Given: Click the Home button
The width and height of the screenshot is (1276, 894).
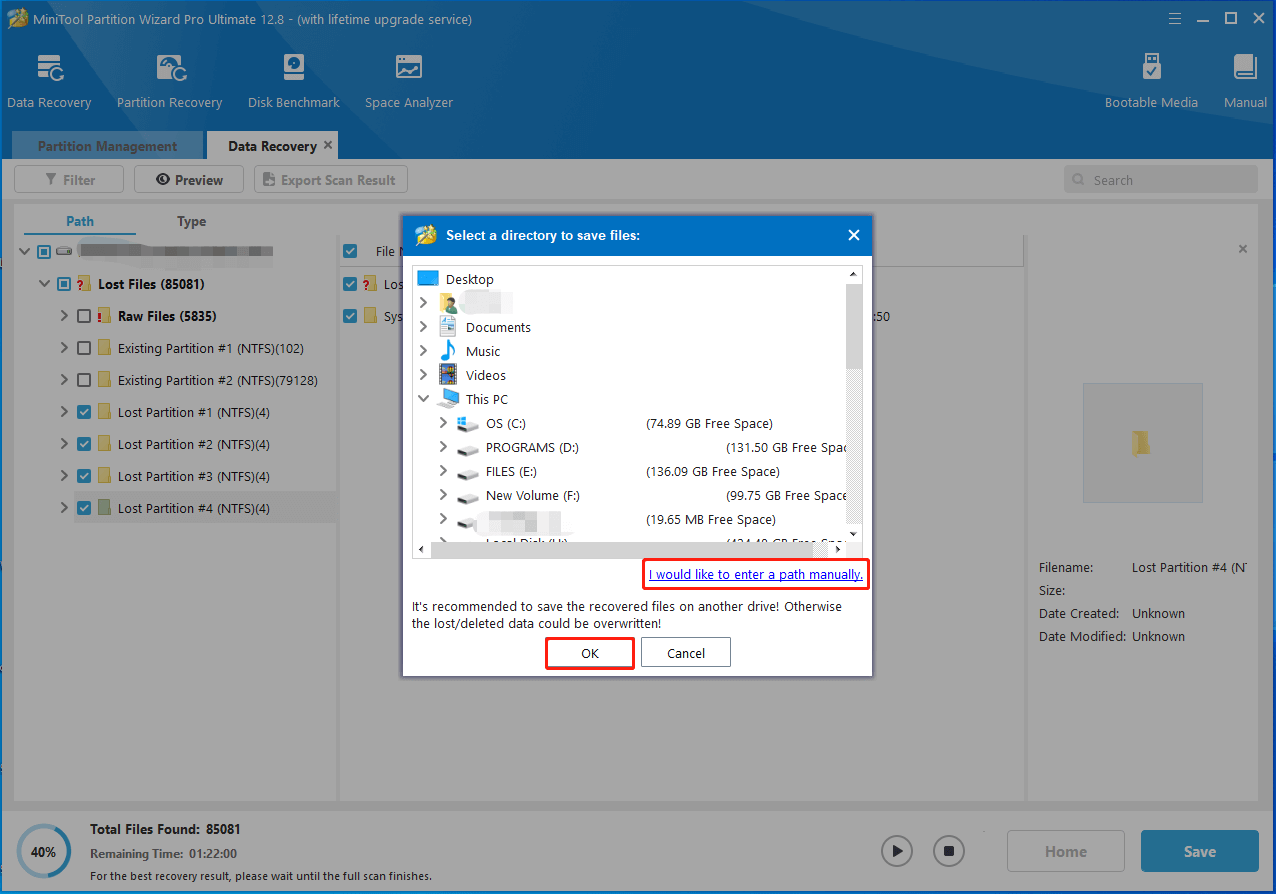Looking at the screenshot, I should tap(1065, 851).
